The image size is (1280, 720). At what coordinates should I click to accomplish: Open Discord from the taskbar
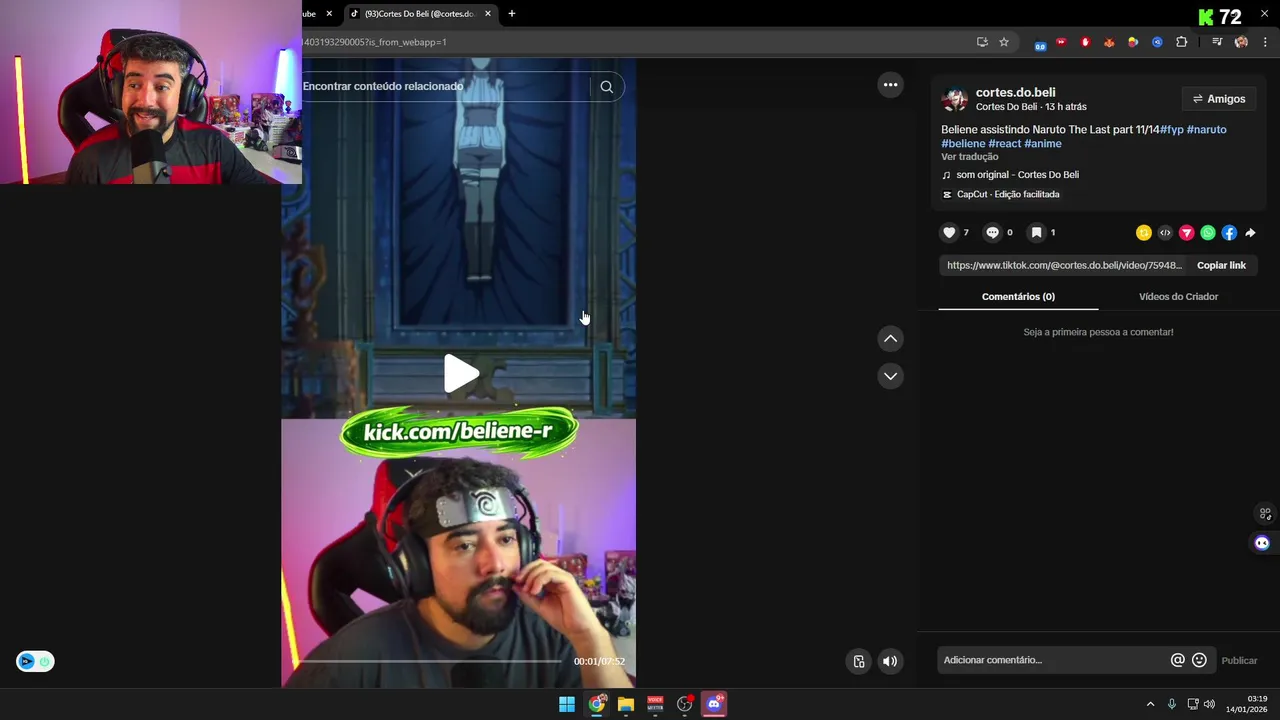click(x=714, y=704)
